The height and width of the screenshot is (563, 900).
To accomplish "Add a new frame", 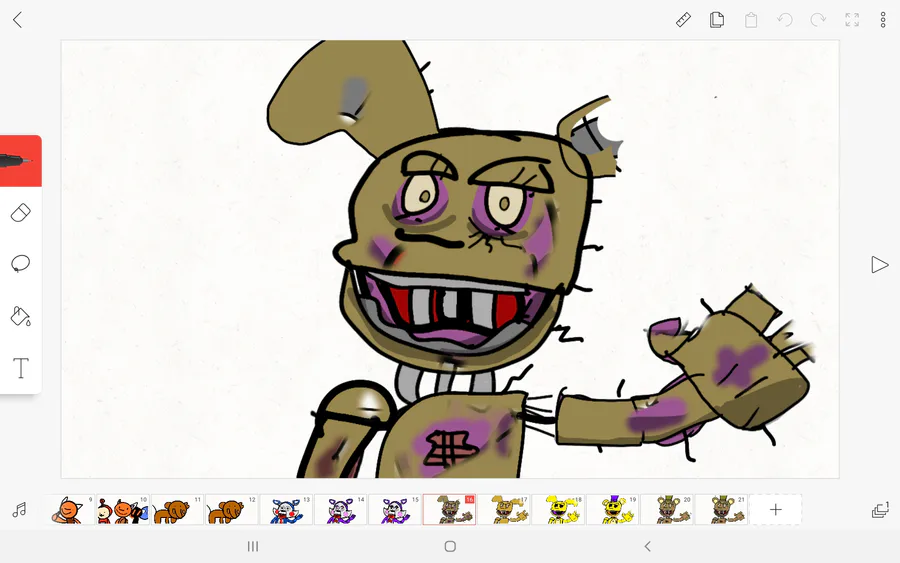I will (775, 510).
